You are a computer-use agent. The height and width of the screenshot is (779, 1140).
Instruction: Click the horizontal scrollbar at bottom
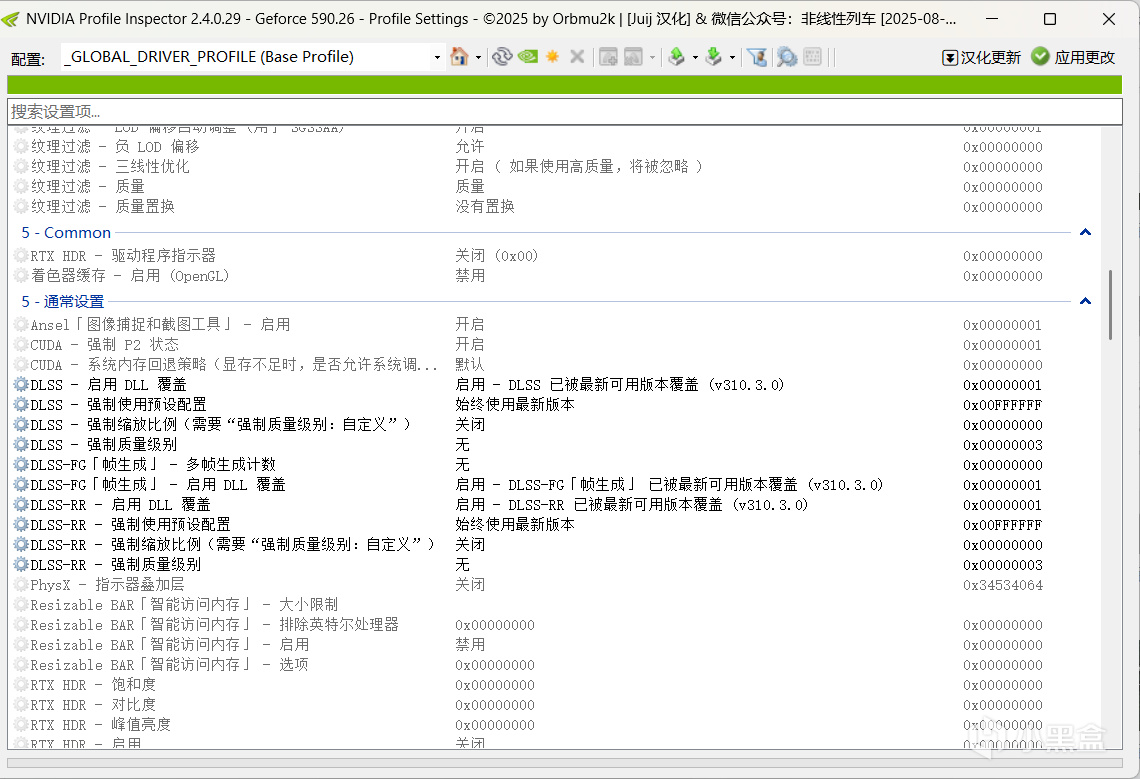tap(564, 763)
